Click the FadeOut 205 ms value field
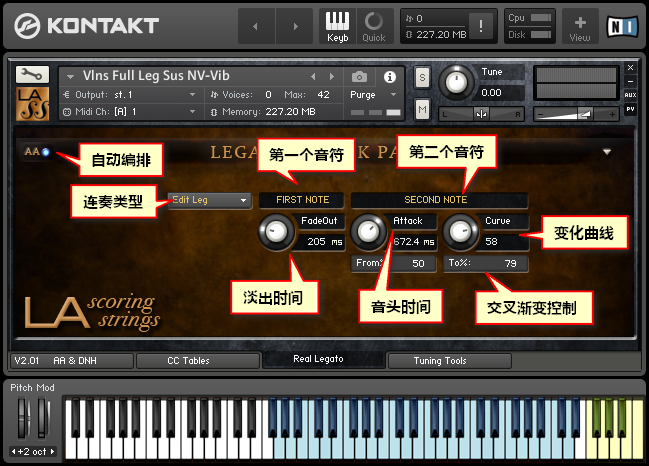Image resolution: width=649 pixels, height=466 pixels. click(x=320, y=242)
